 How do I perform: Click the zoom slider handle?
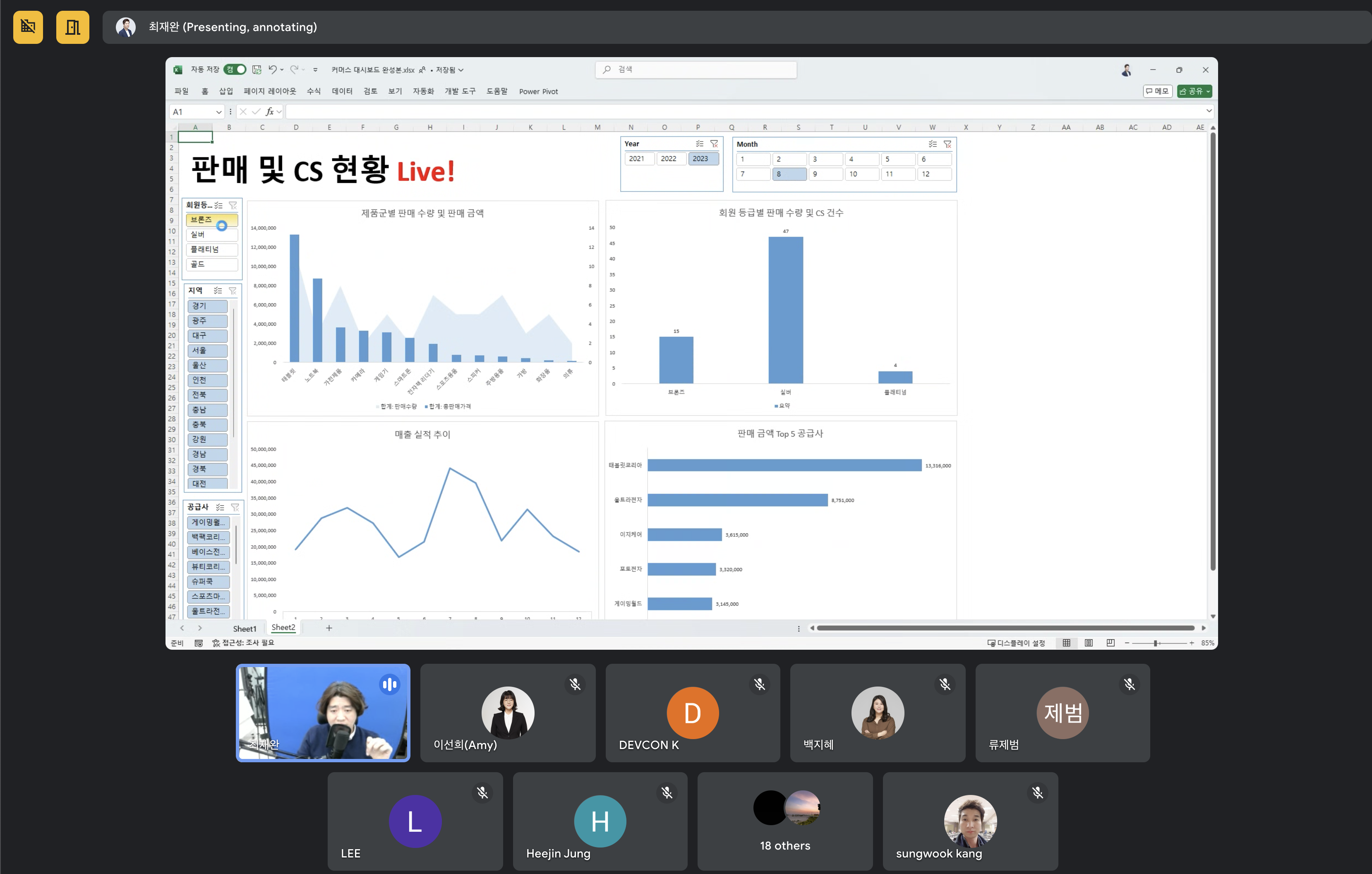click(x=1155, y=643)
